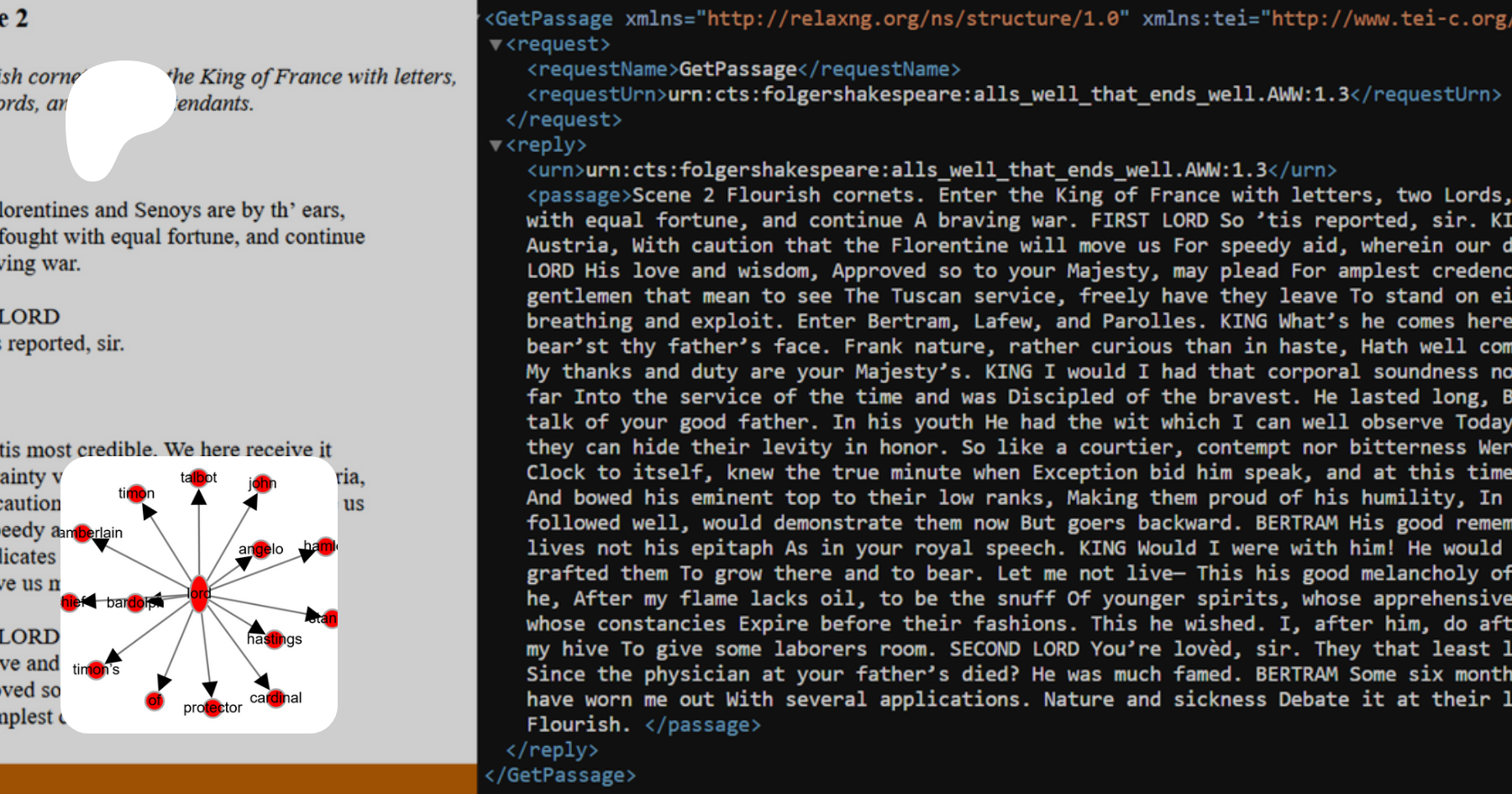Click the 'bardolph' graph node

[x=134, y=602]
